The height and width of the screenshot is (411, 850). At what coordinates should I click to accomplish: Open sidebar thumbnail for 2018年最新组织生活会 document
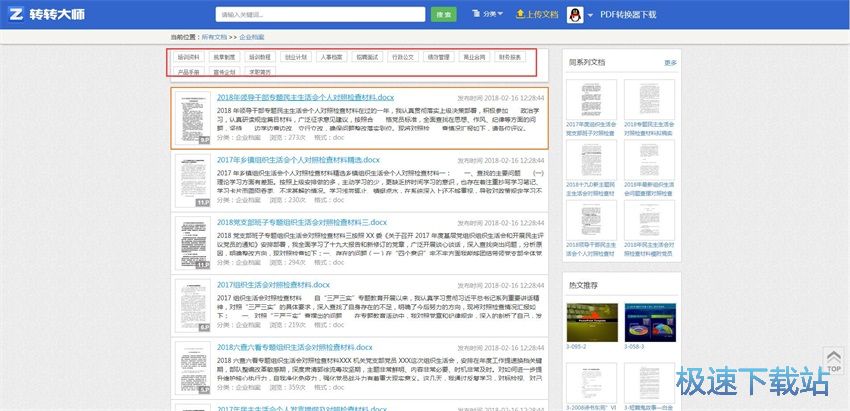(649, 160)
